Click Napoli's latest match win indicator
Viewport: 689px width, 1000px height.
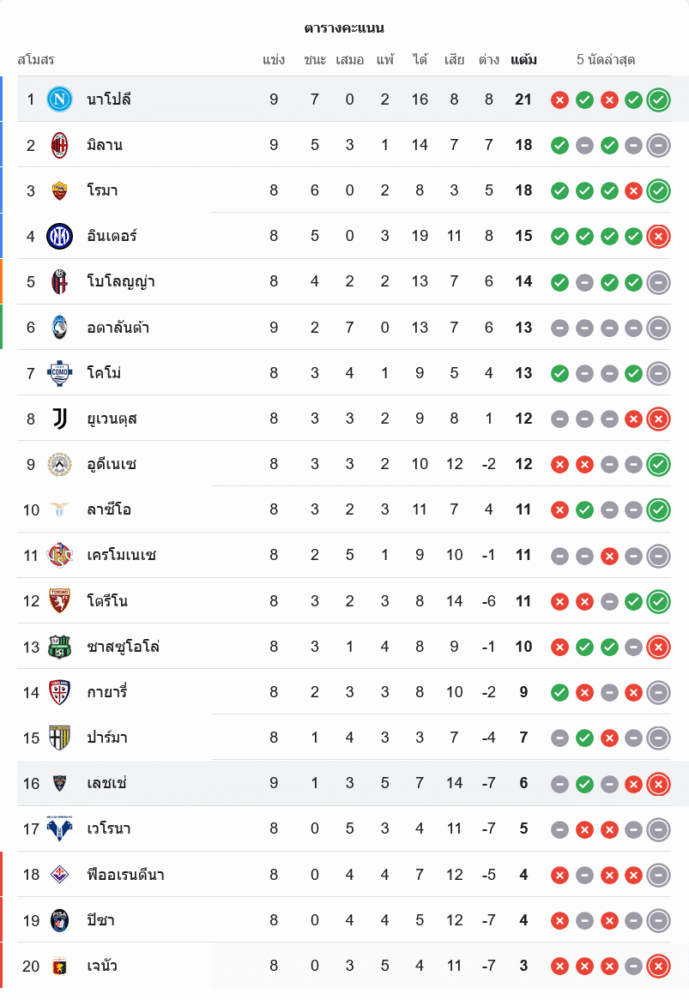(x=657, y=99)
